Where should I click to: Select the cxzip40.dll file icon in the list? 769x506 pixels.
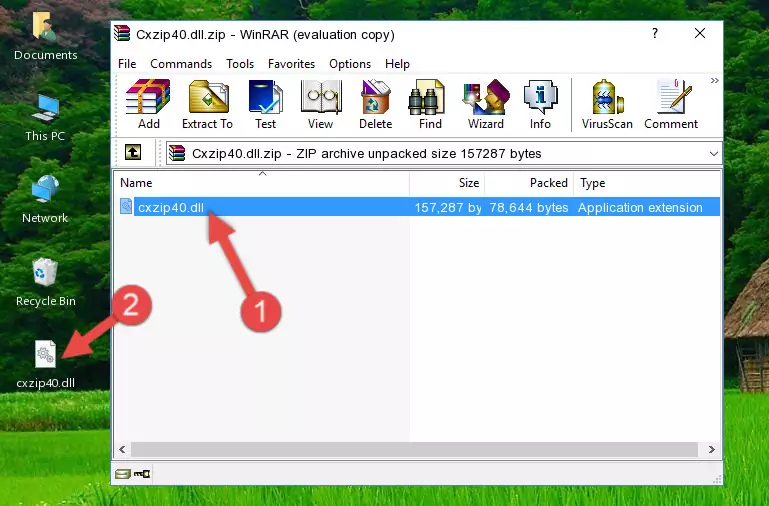pos(126,207)
